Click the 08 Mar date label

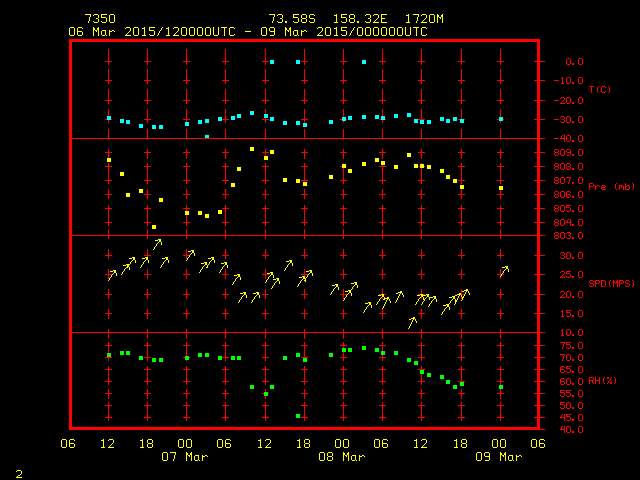point(341,457)
